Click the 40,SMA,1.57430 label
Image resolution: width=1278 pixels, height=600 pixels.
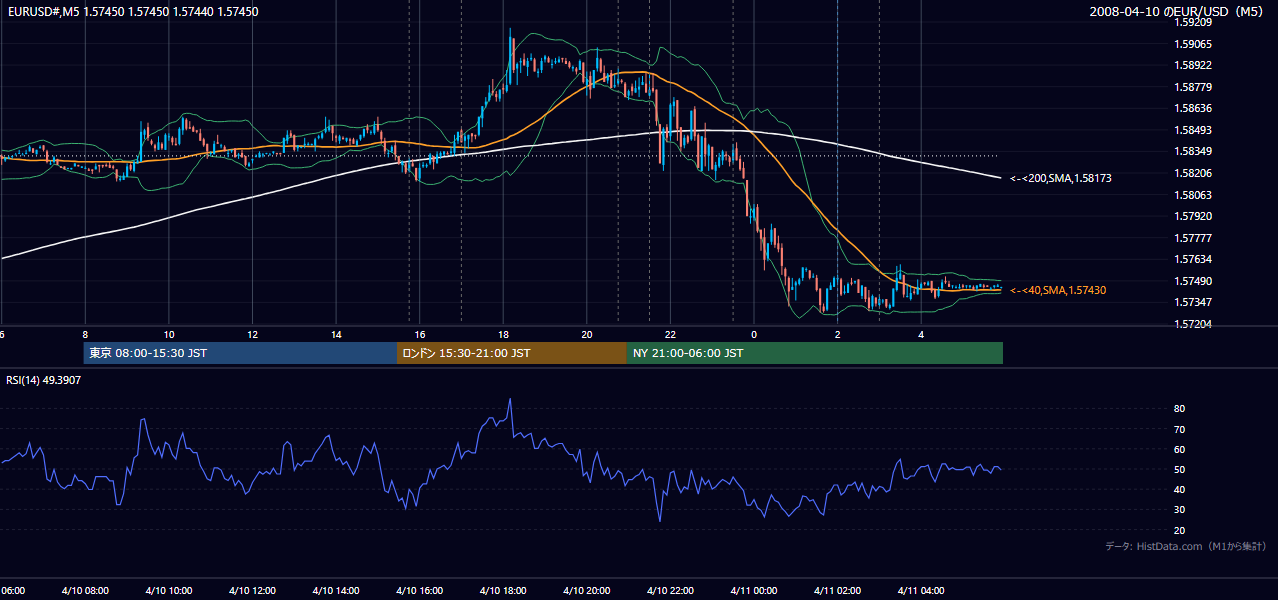coord(1058,290)
